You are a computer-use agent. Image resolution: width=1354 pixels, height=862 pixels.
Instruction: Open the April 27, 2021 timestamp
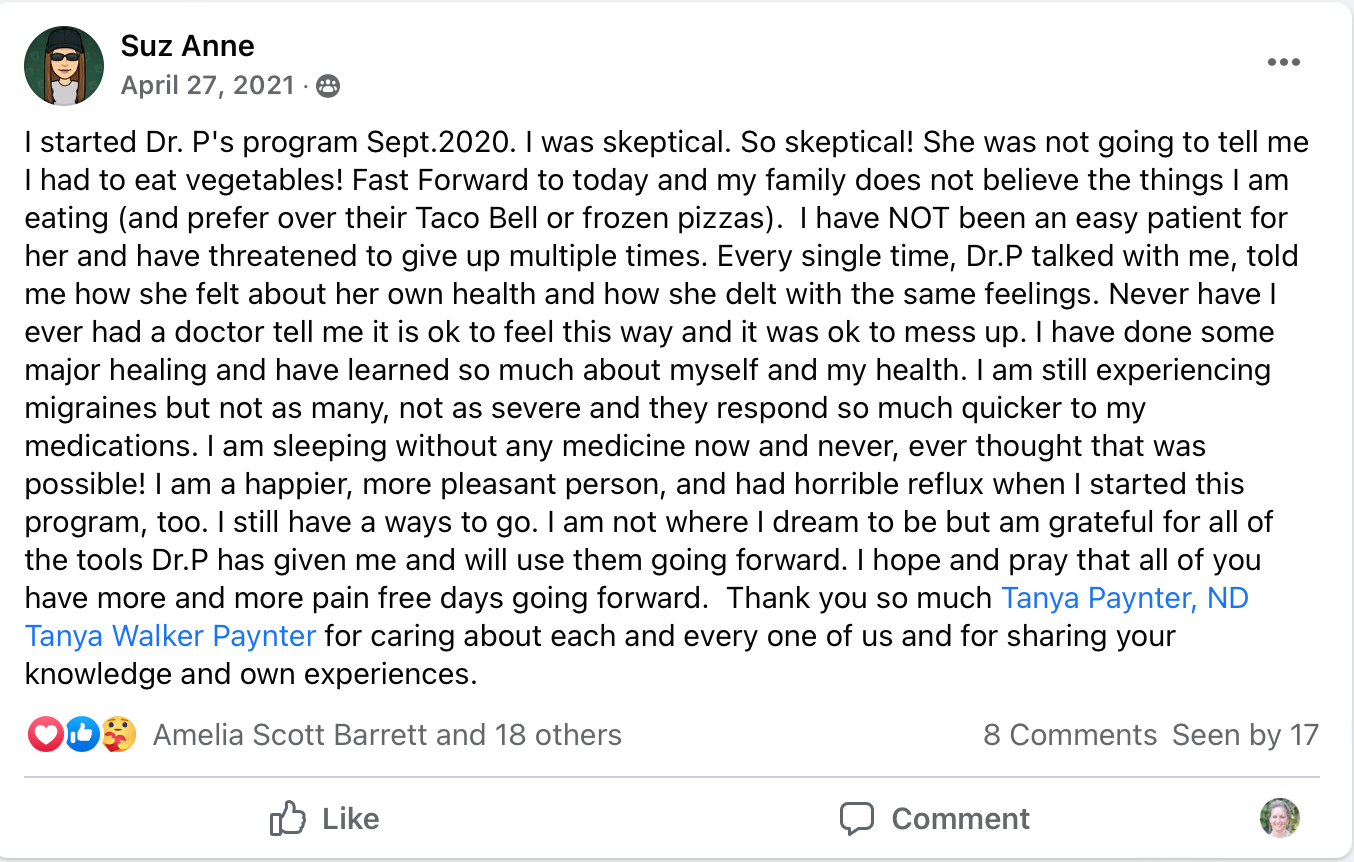pos(207,86)
